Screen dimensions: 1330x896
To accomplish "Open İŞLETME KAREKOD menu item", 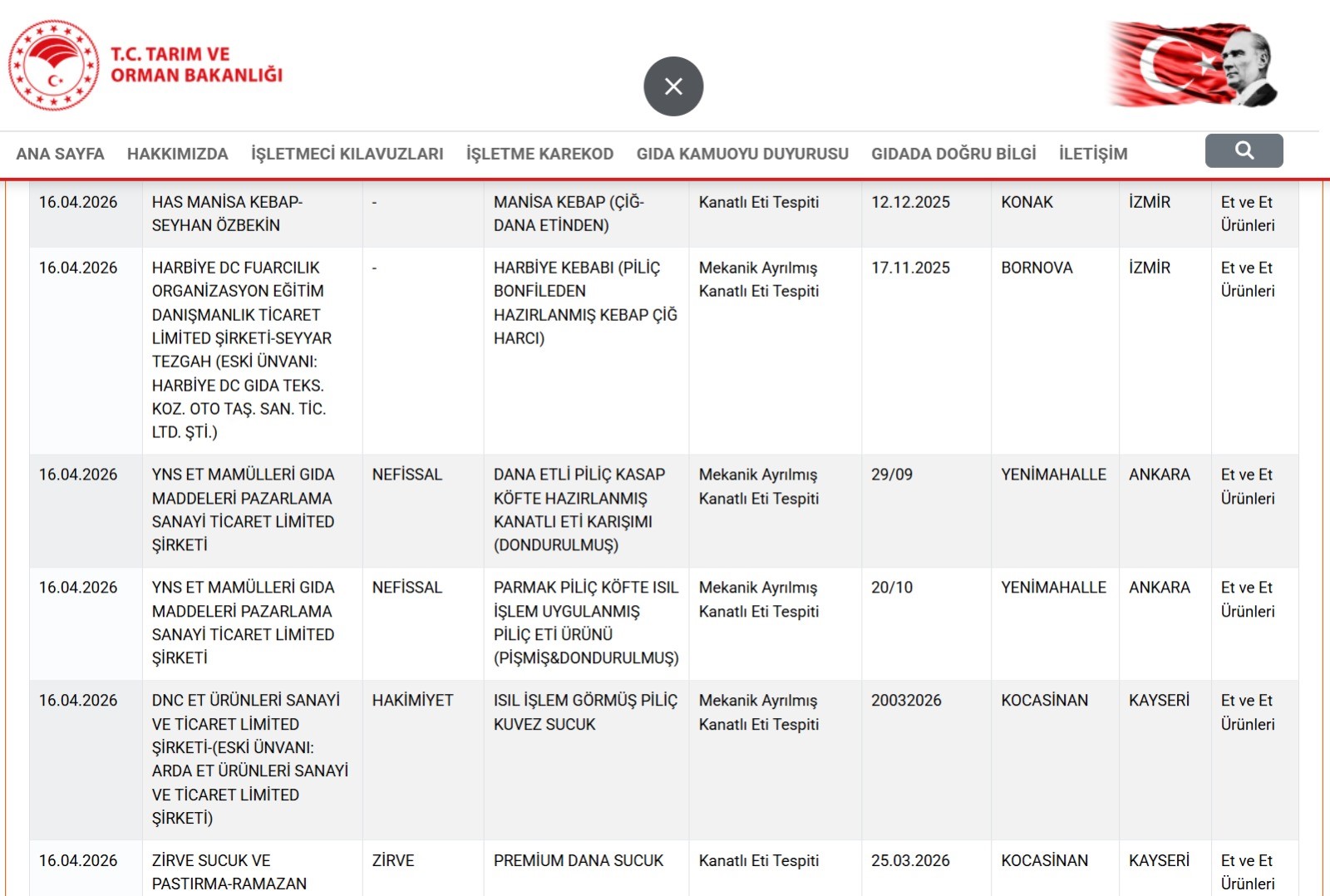I will [539, 154].
